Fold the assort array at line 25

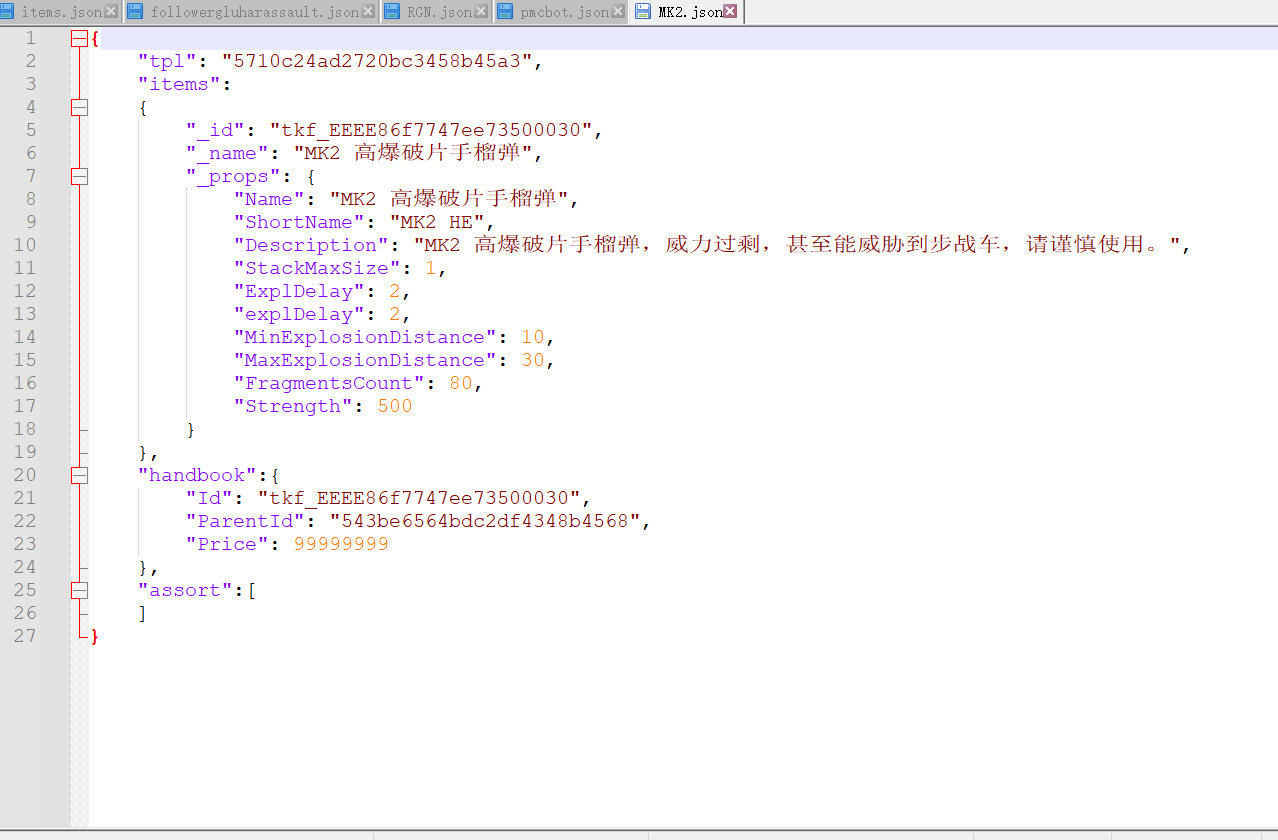pos(79,591)
